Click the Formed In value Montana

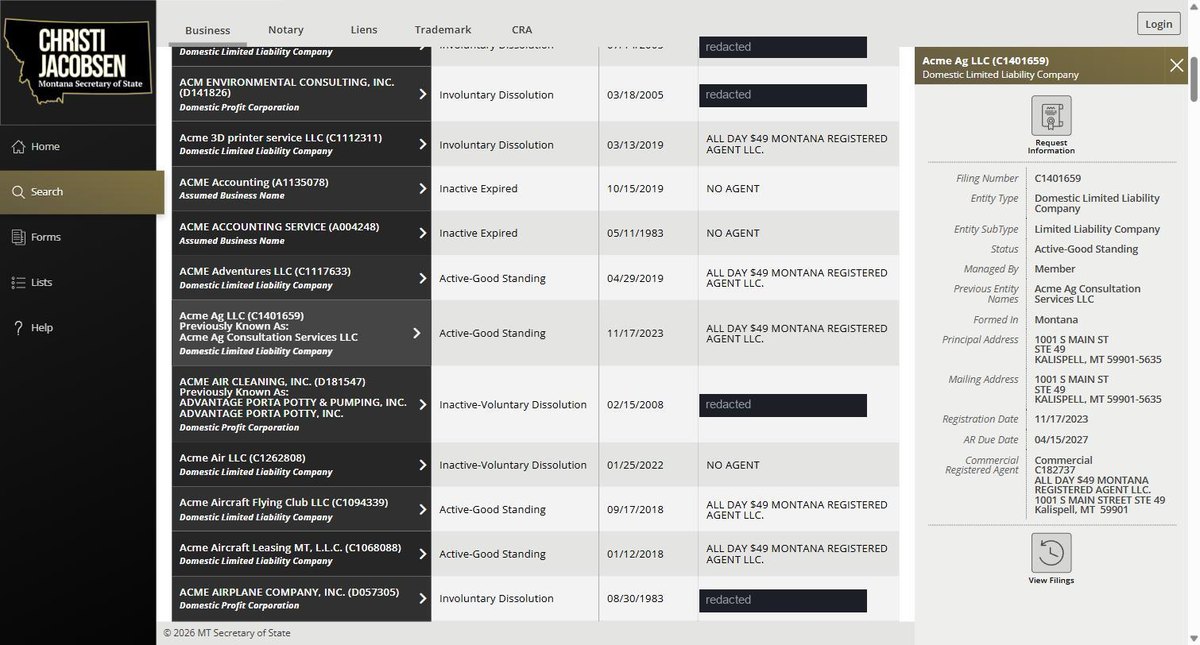pyautogui.click(x=1056, y=320)
